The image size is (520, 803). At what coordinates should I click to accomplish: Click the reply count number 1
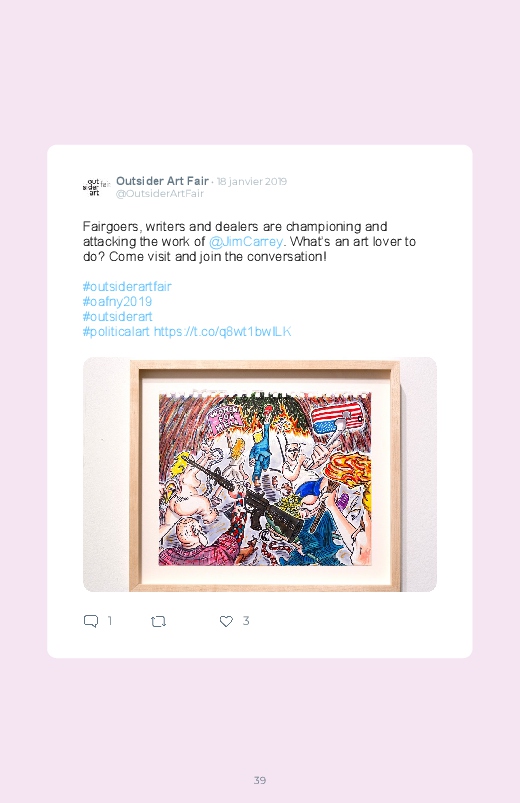click(110, 621)
